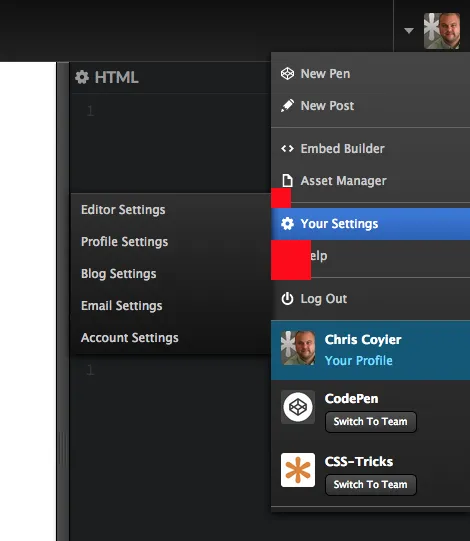This screenshot has width=470, height=541.
Task: Select Profile Settings in submenu
Action: pyautogui.click(x=124, y=242)
